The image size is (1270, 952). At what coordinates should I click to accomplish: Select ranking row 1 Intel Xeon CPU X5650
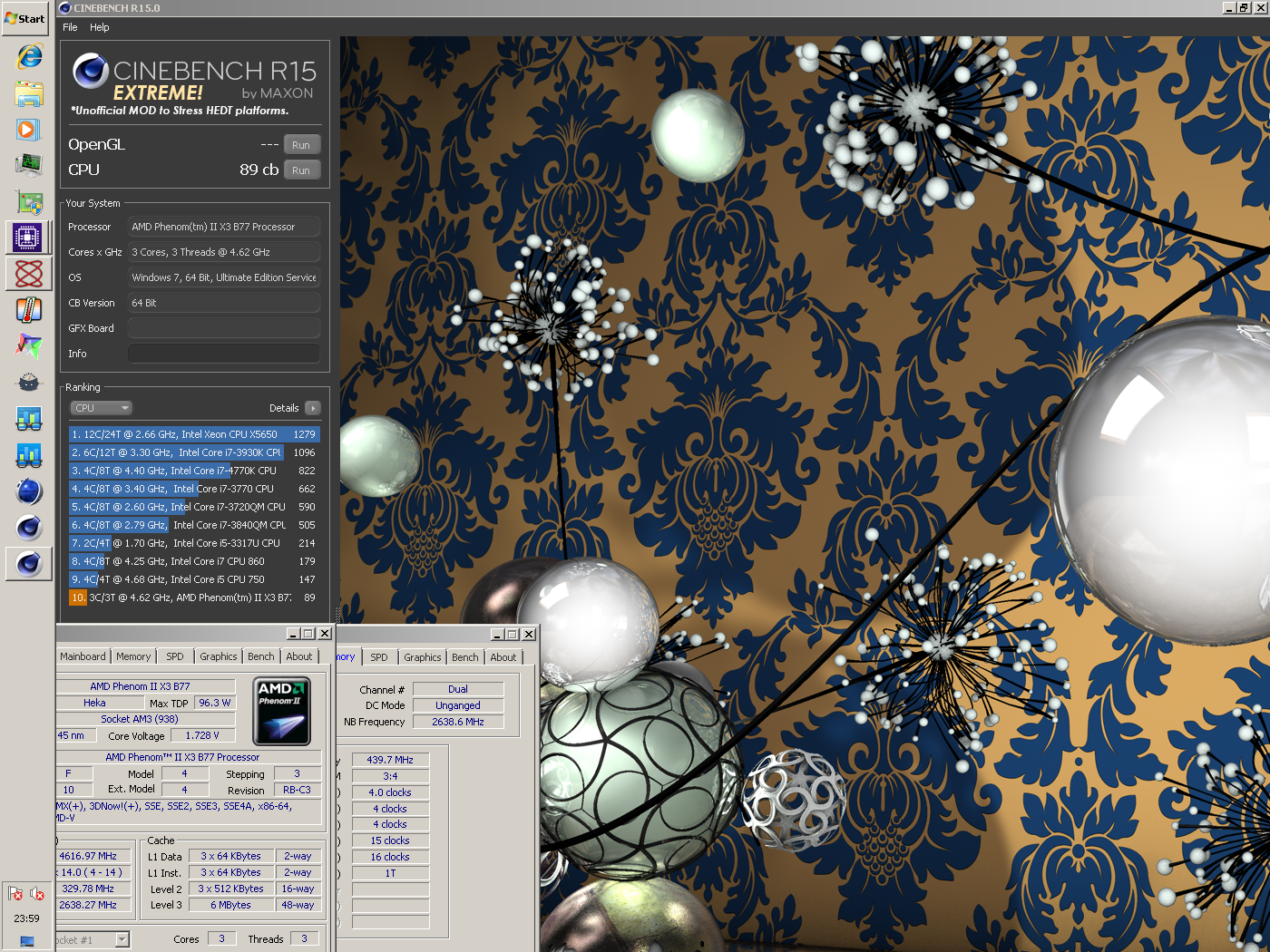coord(194,434)
